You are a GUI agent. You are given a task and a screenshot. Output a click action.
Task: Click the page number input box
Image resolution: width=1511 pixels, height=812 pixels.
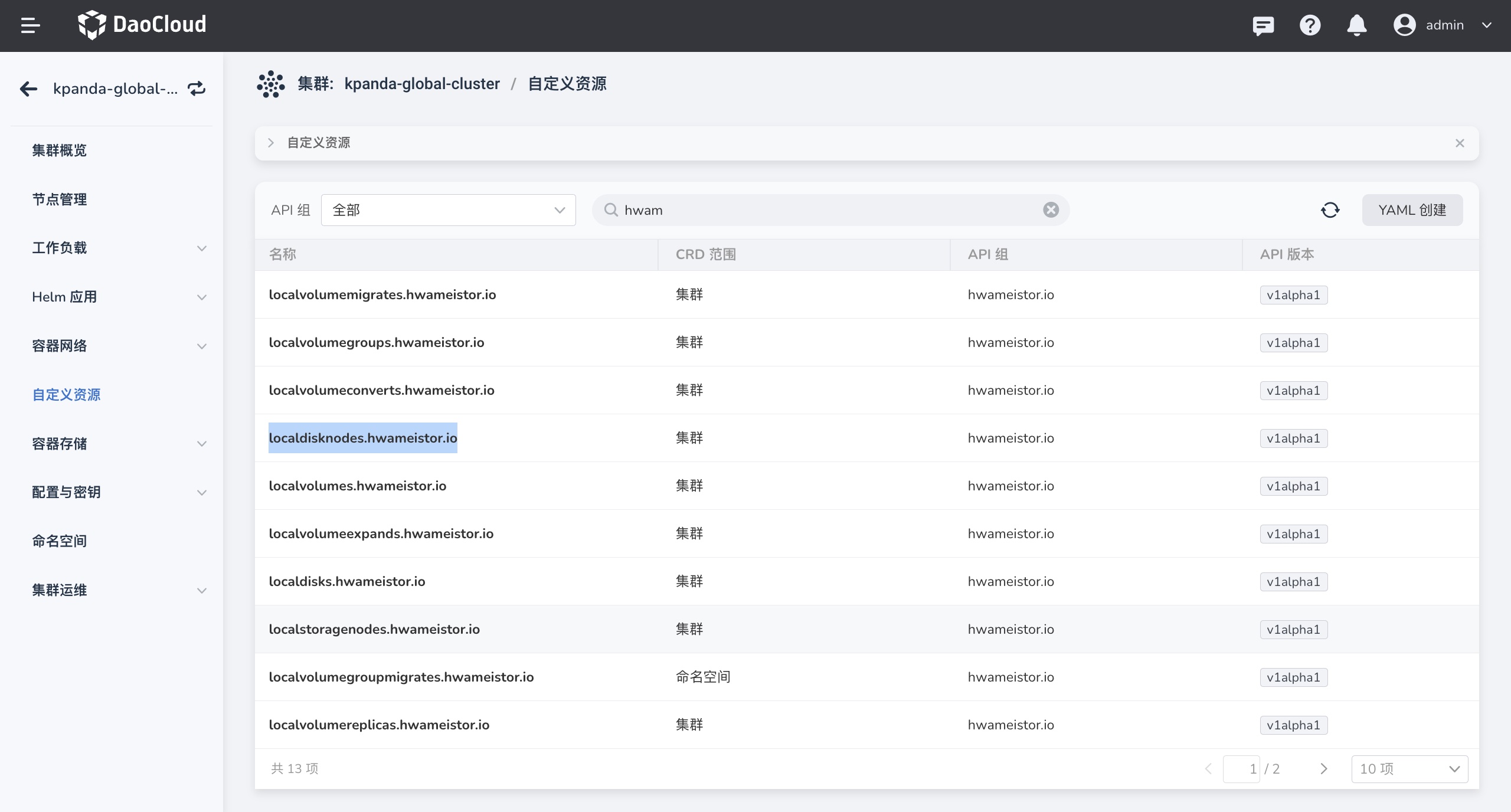pos(1242,769)
